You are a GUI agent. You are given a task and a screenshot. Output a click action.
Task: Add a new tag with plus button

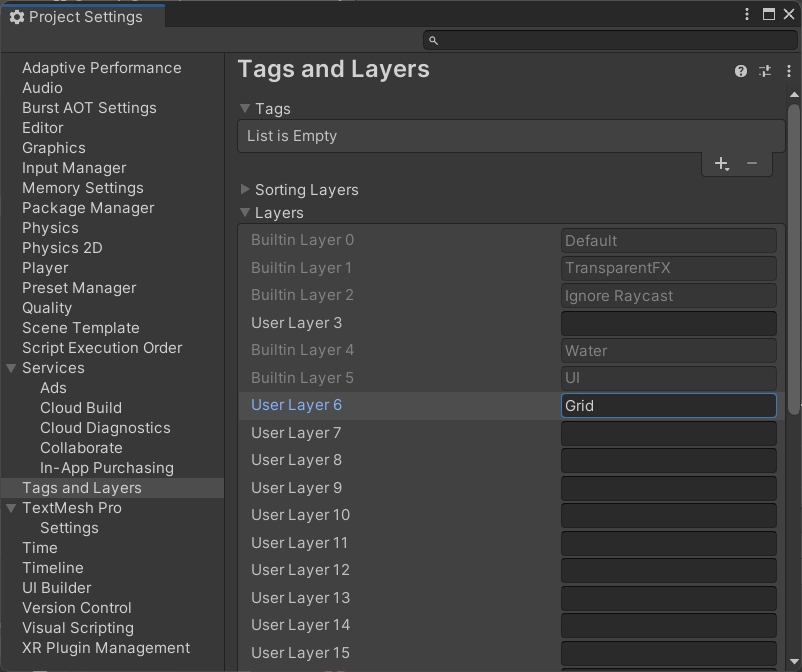pos(722,164)
